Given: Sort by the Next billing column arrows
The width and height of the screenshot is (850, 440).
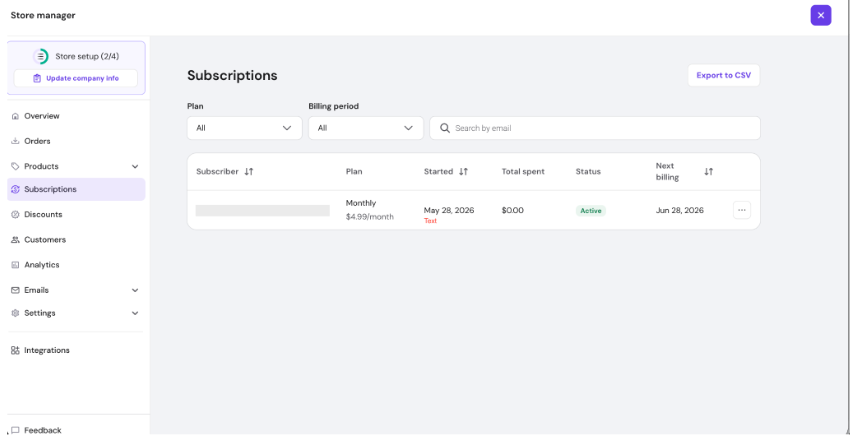Looking at the screenshot, I should (x=709, y=171).
